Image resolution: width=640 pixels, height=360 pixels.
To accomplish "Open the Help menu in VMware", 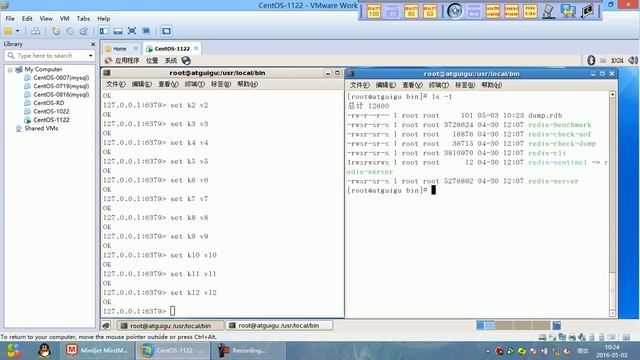I will (x=103, y=18).
